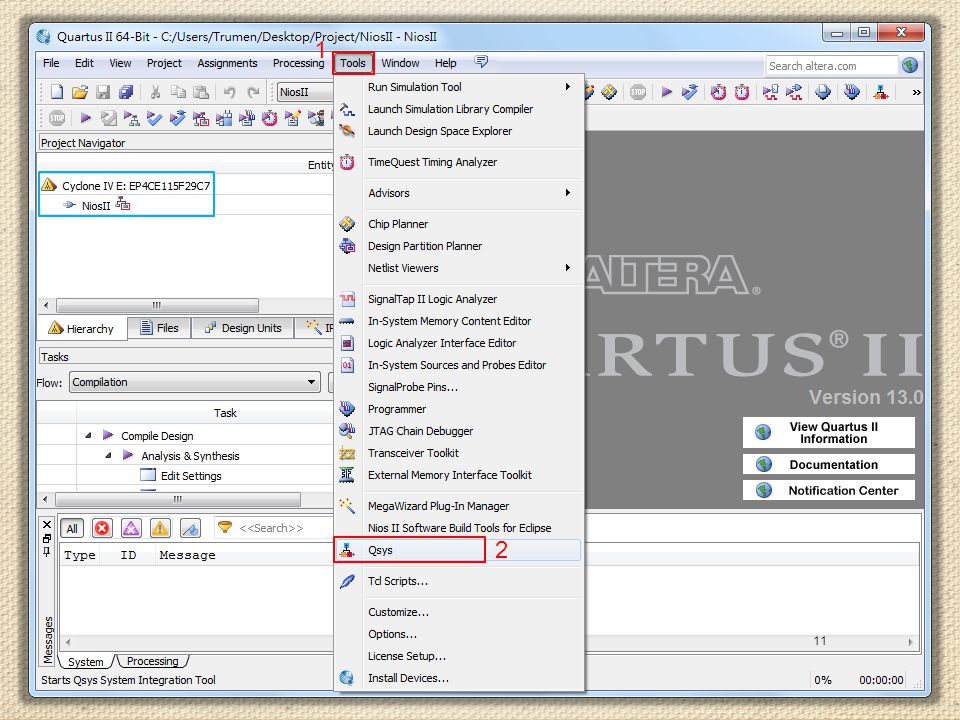
Task: Switch to the System messages tab
Action: pos(86,662)
